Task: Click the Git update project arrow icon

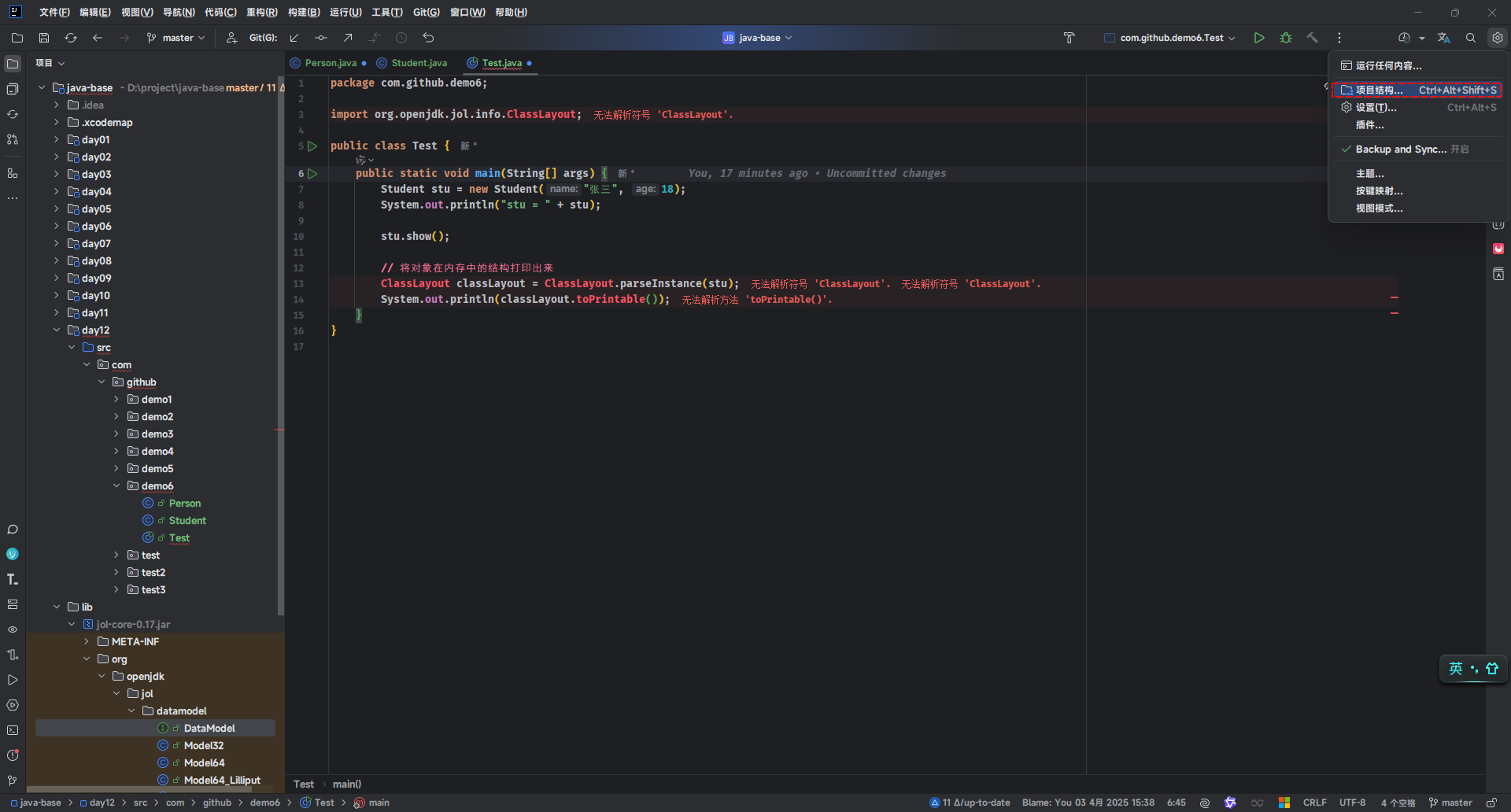Action: click(294, 38)
